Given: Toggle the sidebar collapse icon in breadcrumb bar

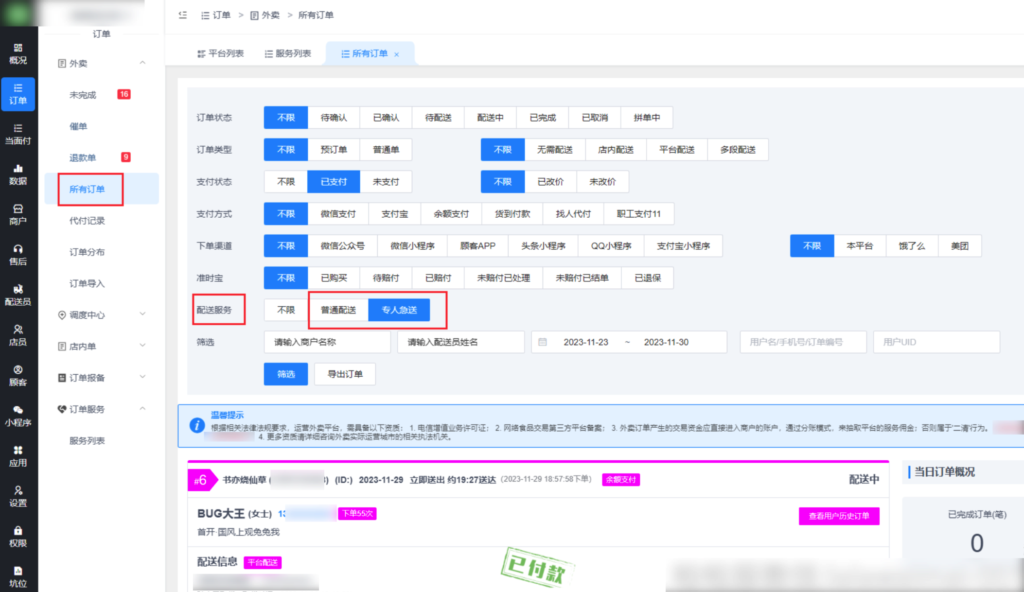Looking at the screenshot, I should click(181, 15).
